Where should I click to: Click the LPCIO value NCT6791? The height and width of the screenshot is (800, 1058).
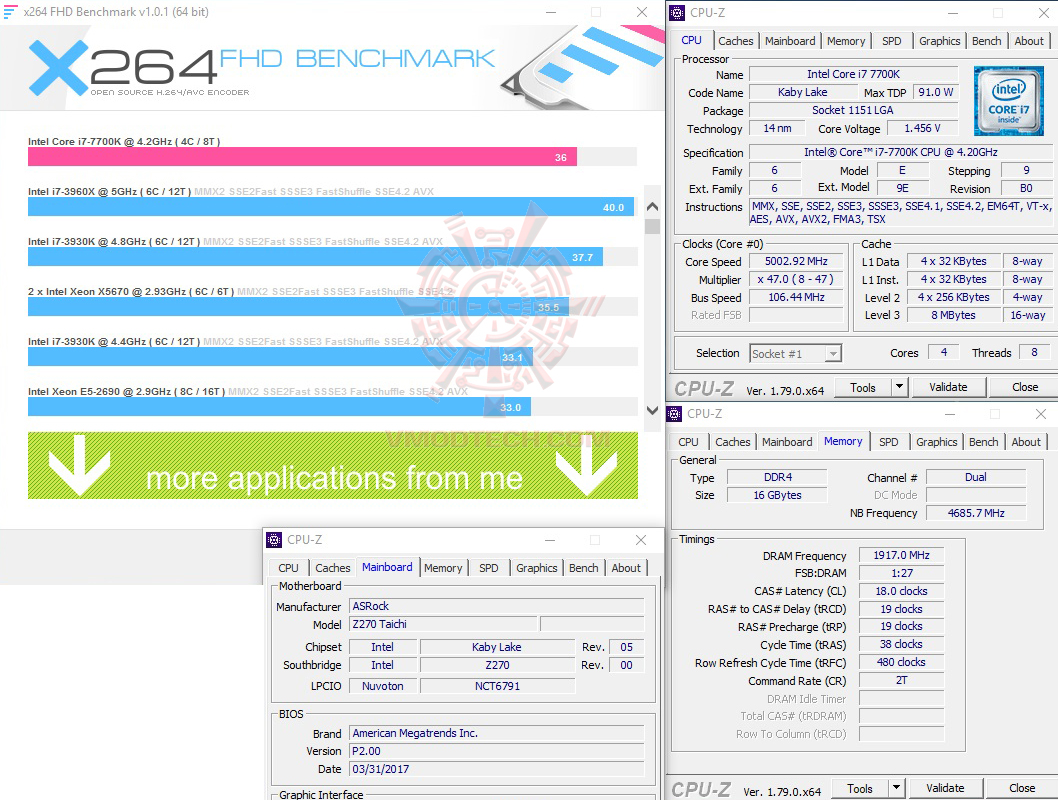[497, 686]
